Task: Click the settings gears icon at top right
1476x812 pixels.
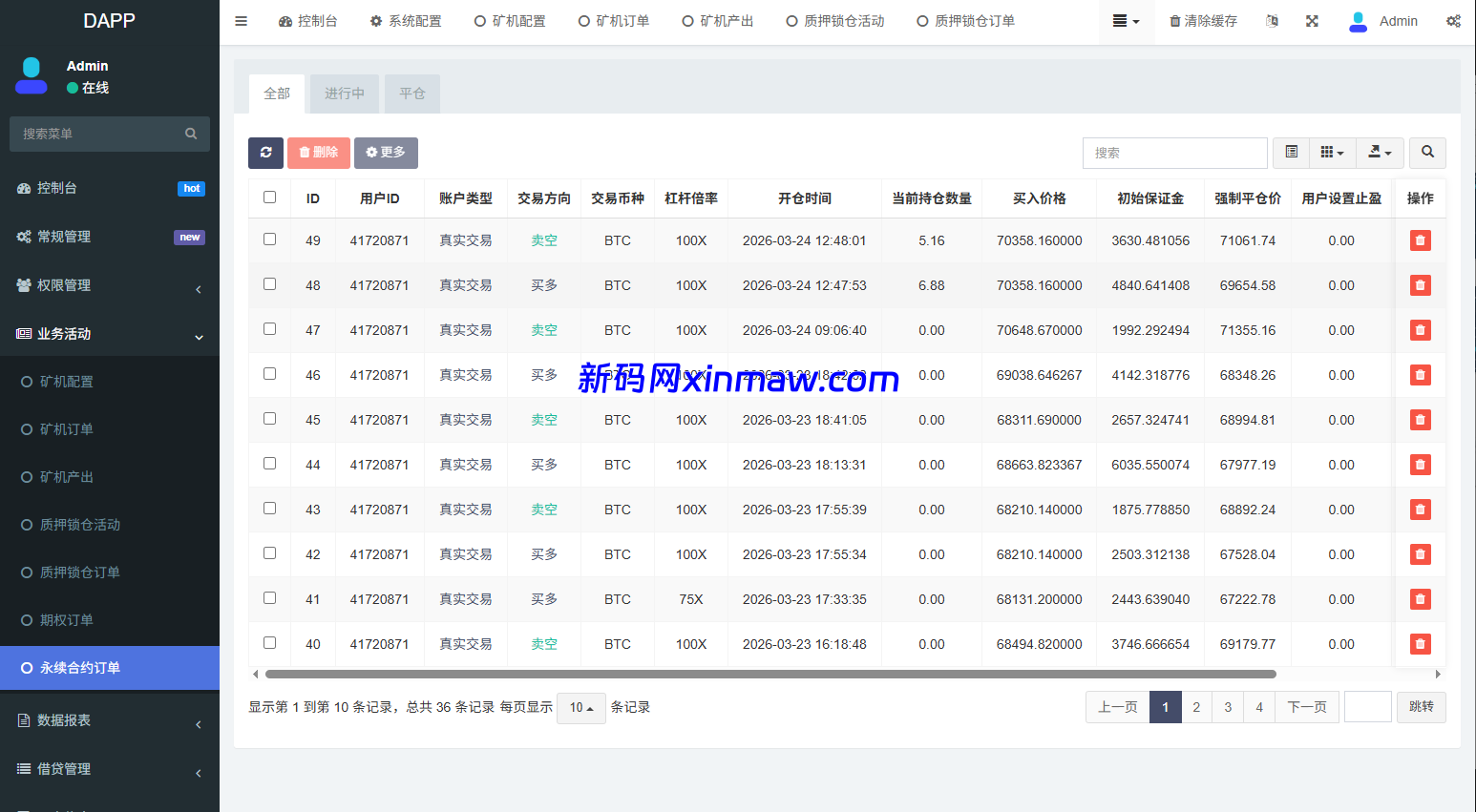Action: pyautogui.click(x=1452, y=21)
